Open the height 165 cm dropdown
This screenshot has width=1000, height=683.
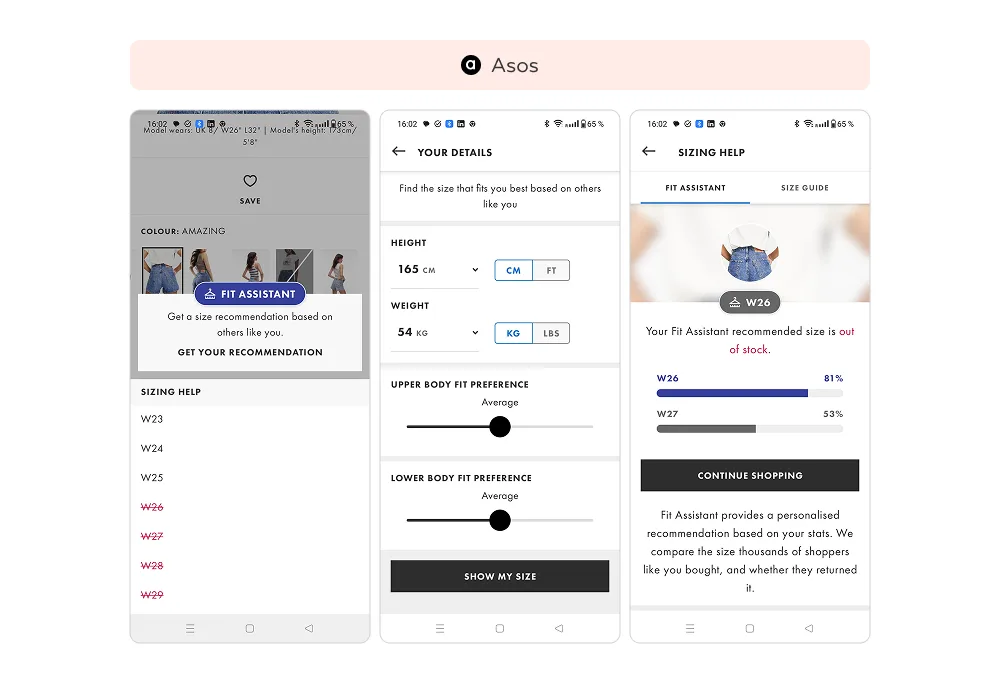(435, 270)
